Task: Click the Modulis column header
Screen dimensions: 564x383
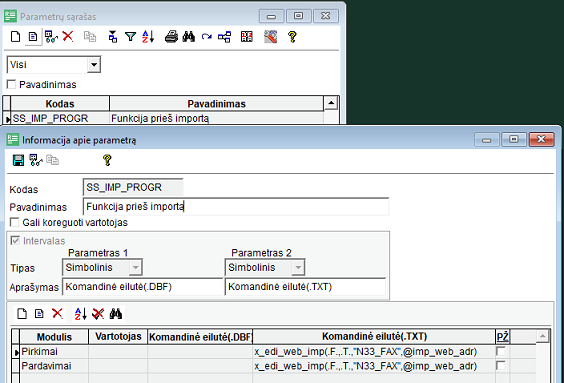Action: [54, 337]
